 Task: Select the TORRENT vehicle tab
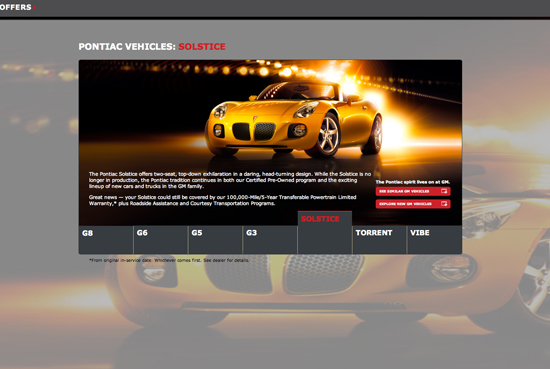pos(380,240)
